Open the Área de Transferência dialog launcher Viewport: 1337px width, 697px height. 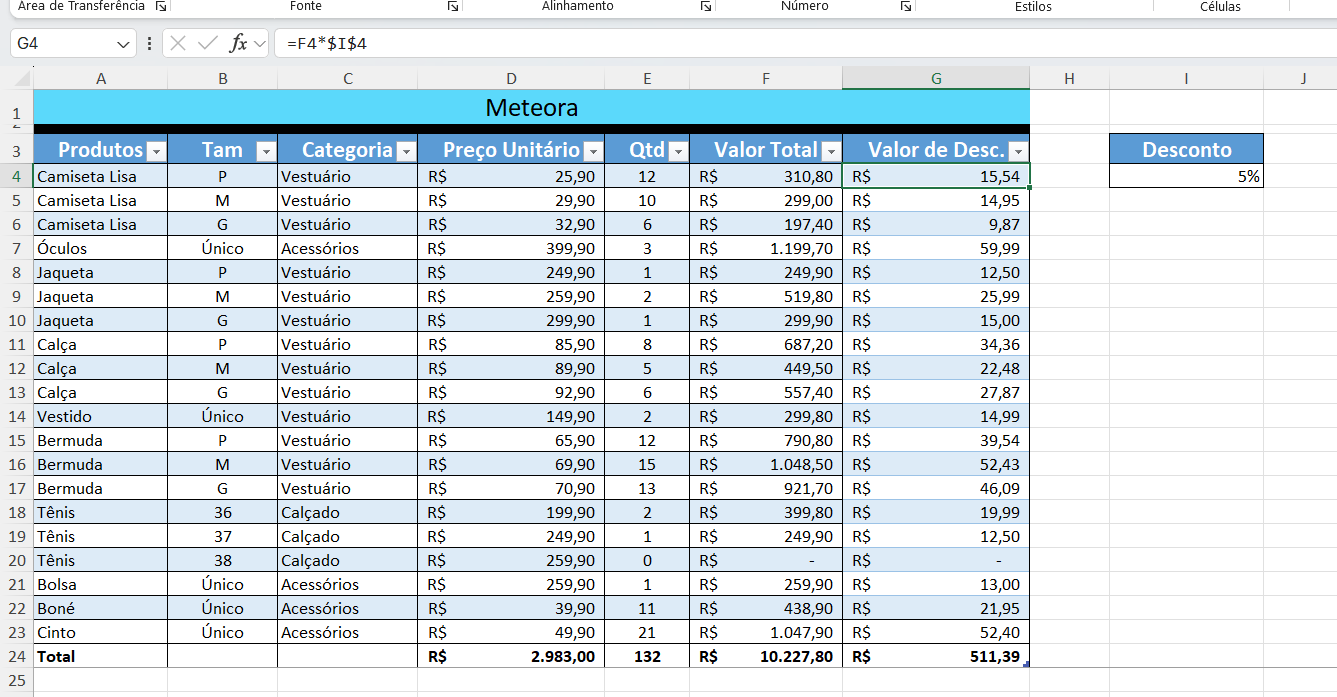[x=161, y=6]
